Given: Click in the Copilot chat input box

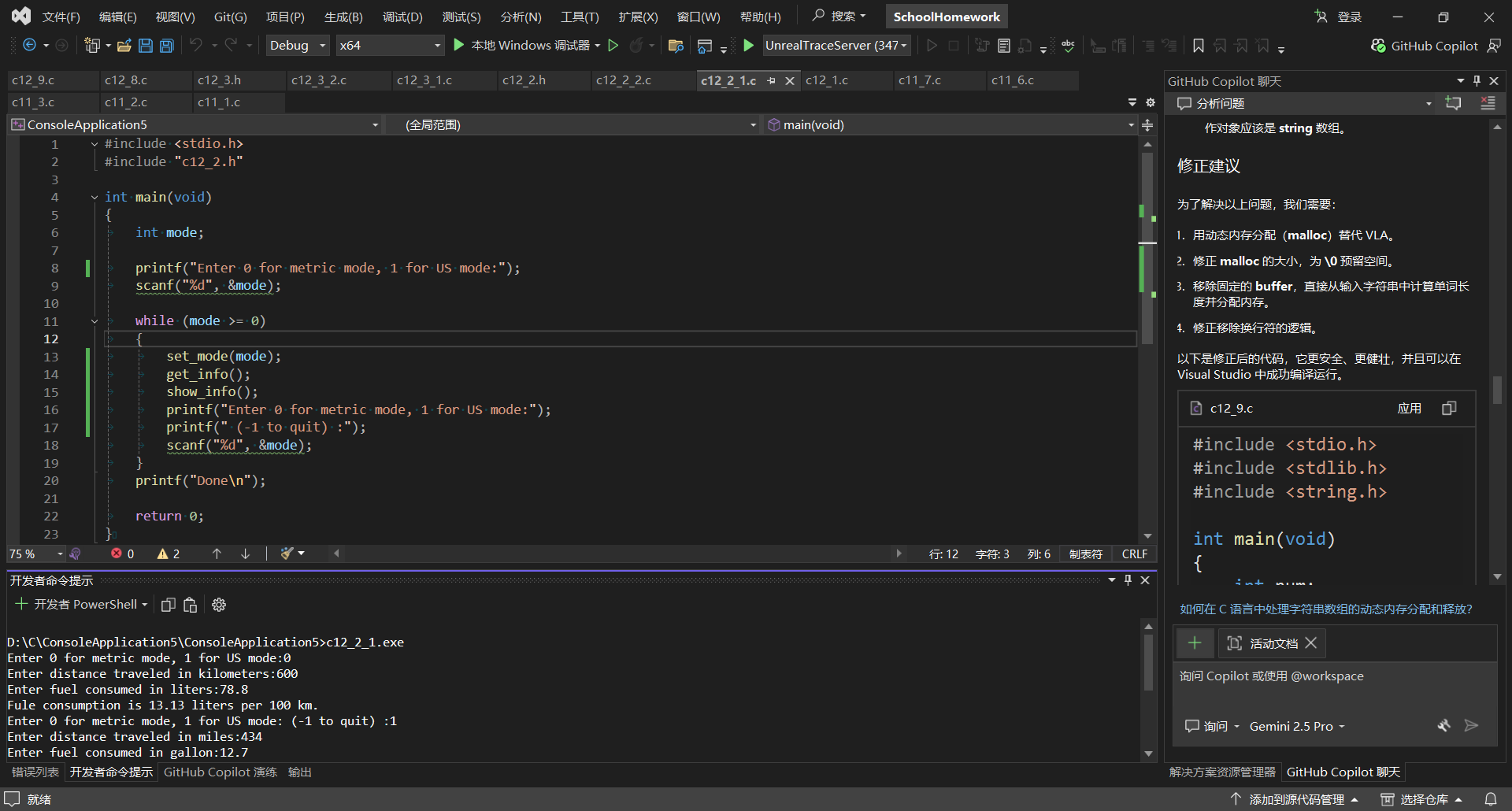Looking at the screenshot, I should coord(1334,687).
